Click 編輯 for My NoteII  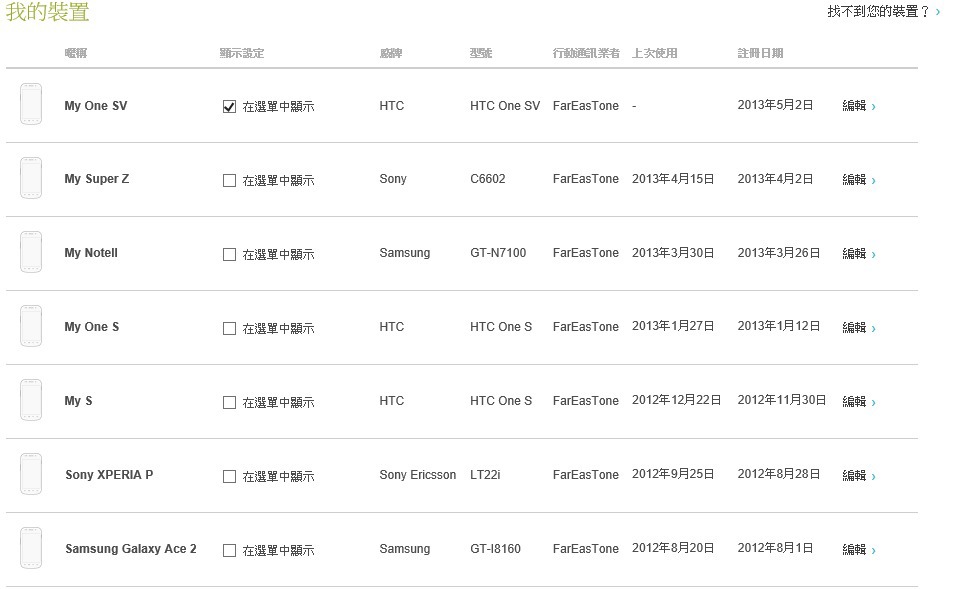858,254
